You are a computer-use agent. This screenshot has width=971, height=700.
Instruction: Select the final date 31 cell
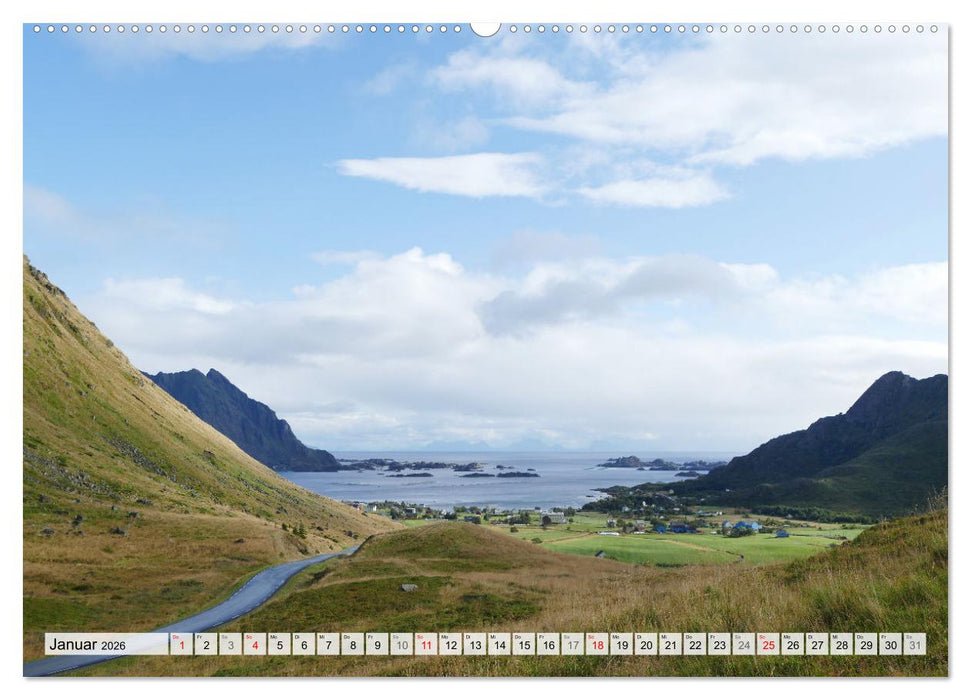click(x=914, y=644)
